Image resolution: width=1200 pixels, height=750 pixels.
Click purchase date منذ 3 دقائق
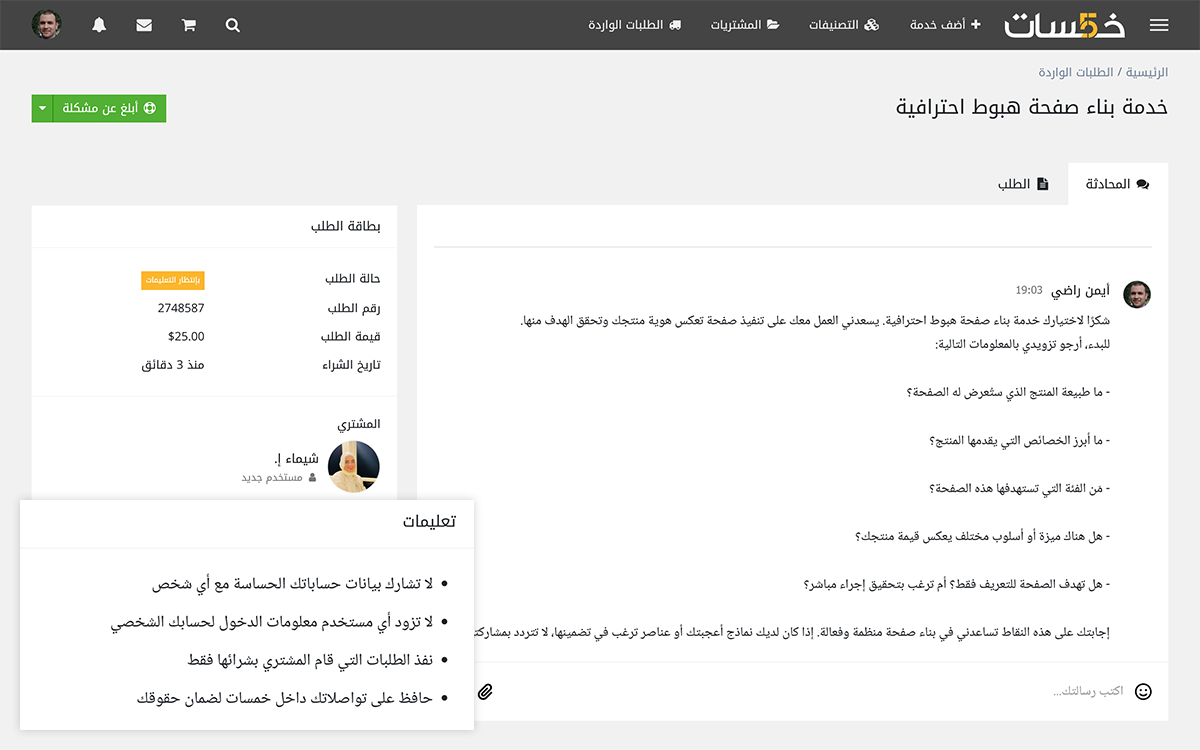click(x=173, y=365)
